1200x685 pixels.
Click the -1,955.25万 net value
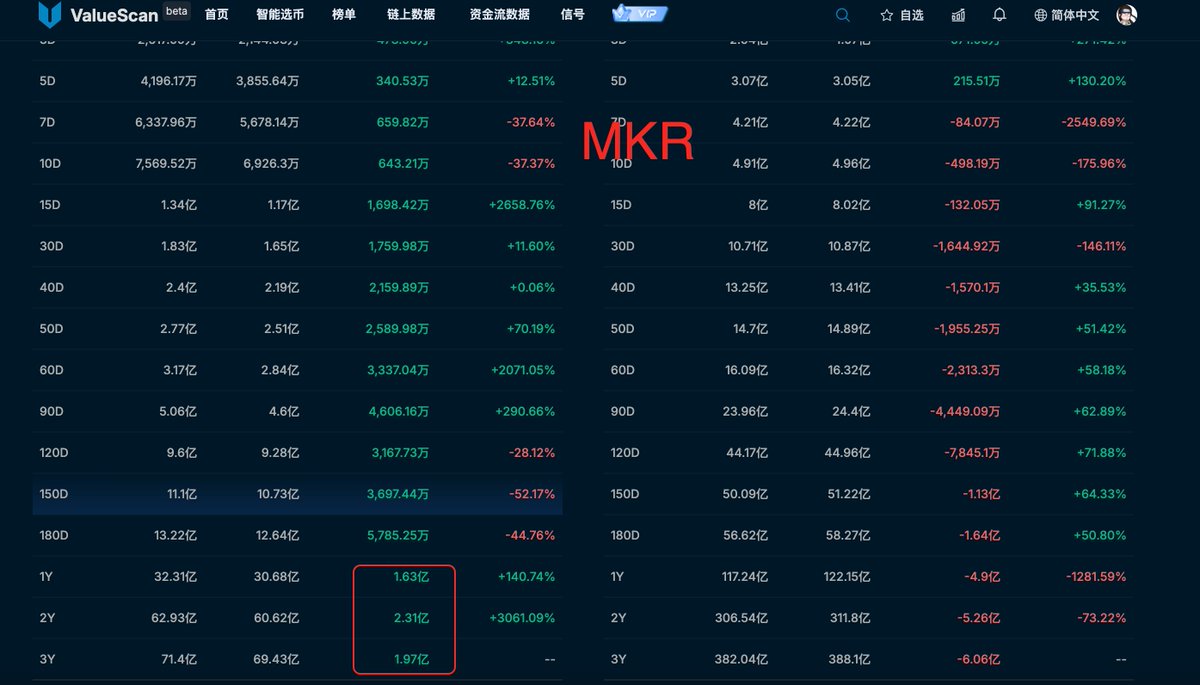click(x=967, y=328)
